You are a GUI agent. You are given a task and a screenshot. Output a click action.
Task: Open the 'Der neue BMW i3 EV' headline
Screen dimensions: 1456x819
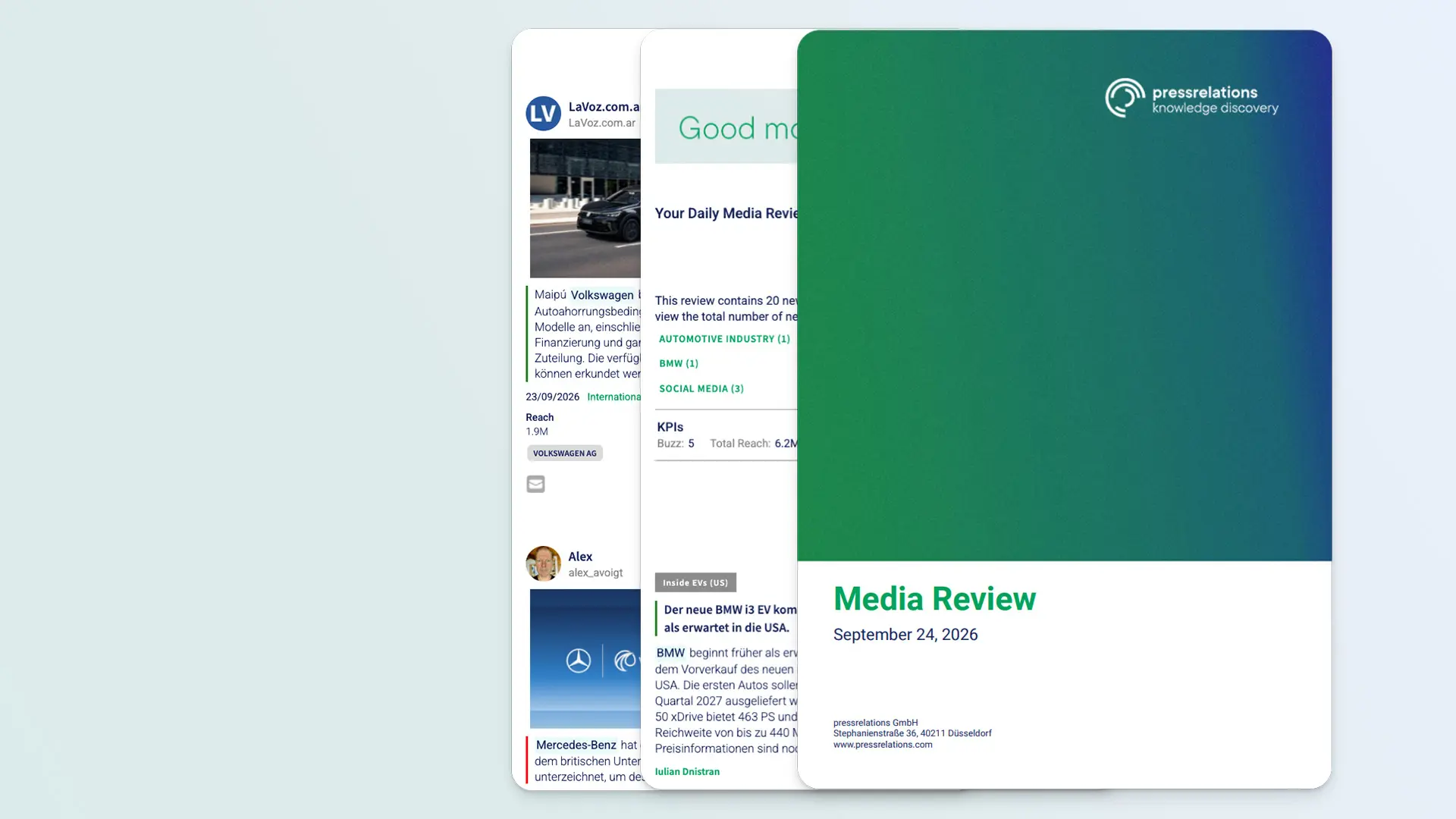(730, 619)
